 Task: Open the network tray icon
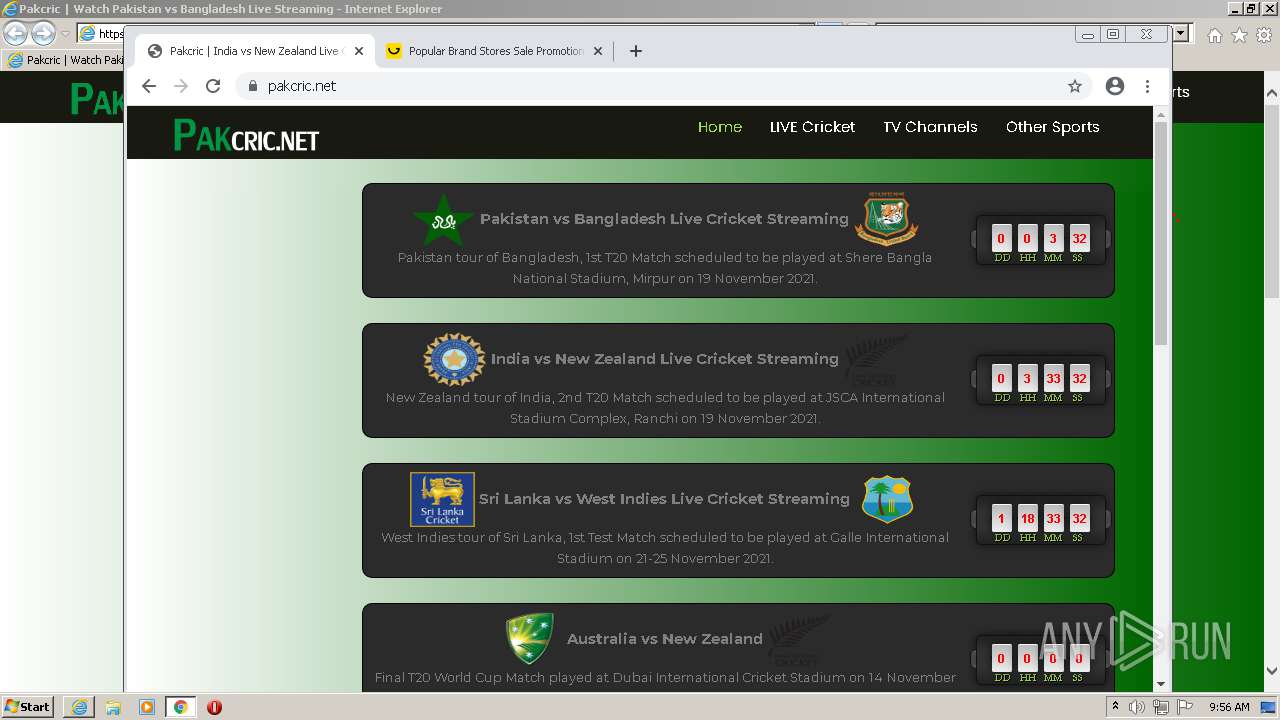(x=1161, y=707)
